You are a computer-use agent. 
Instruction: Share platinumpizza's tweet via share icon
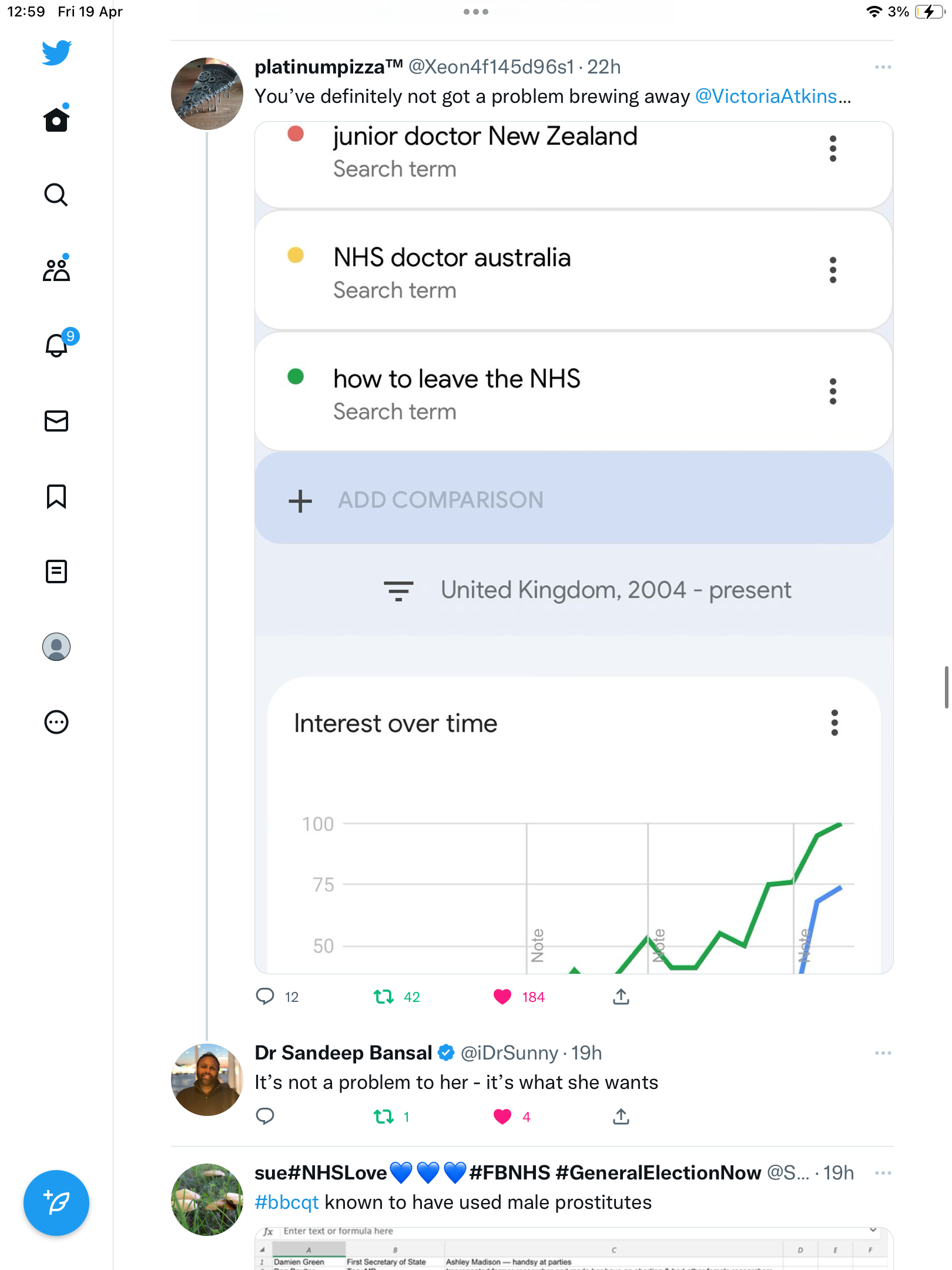(621, 997)
